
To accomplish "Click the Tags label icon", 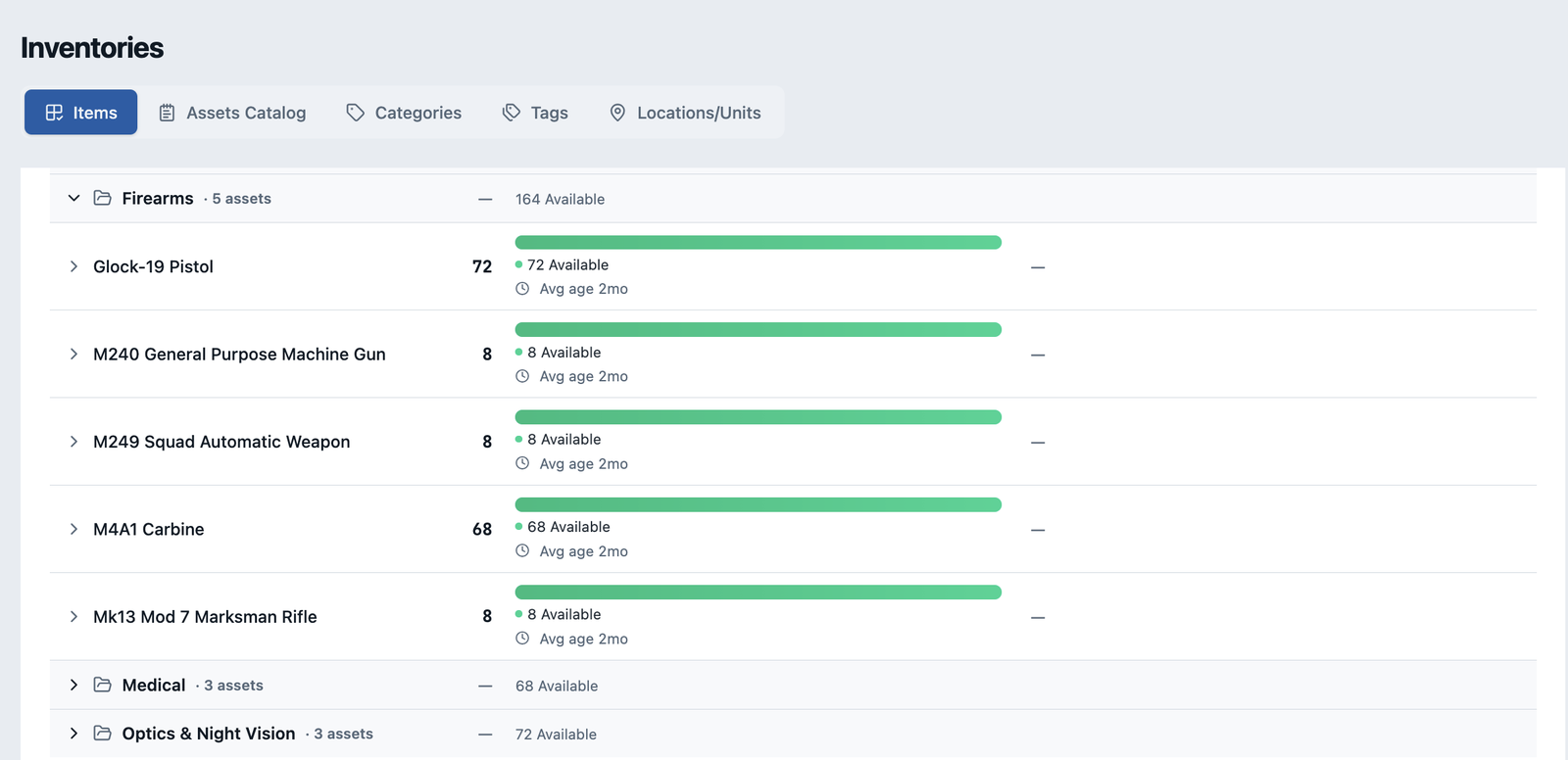I will tap(512, 113).
